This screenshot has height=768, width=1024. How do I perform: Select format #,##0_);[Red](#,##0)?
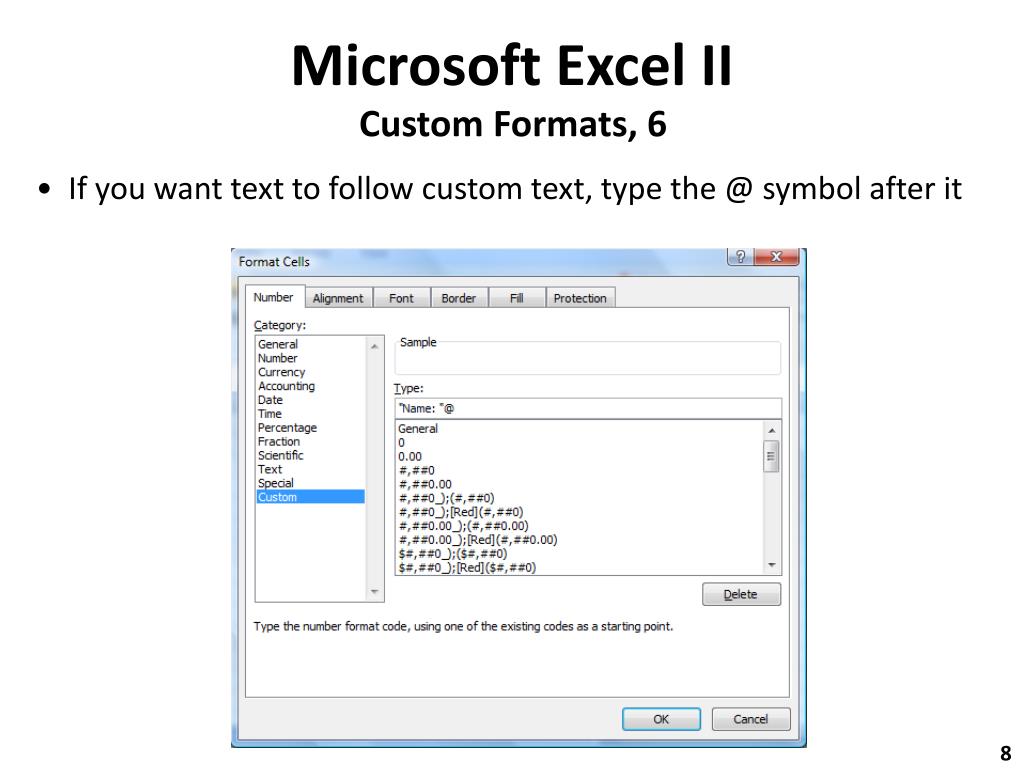click(461, 512)
